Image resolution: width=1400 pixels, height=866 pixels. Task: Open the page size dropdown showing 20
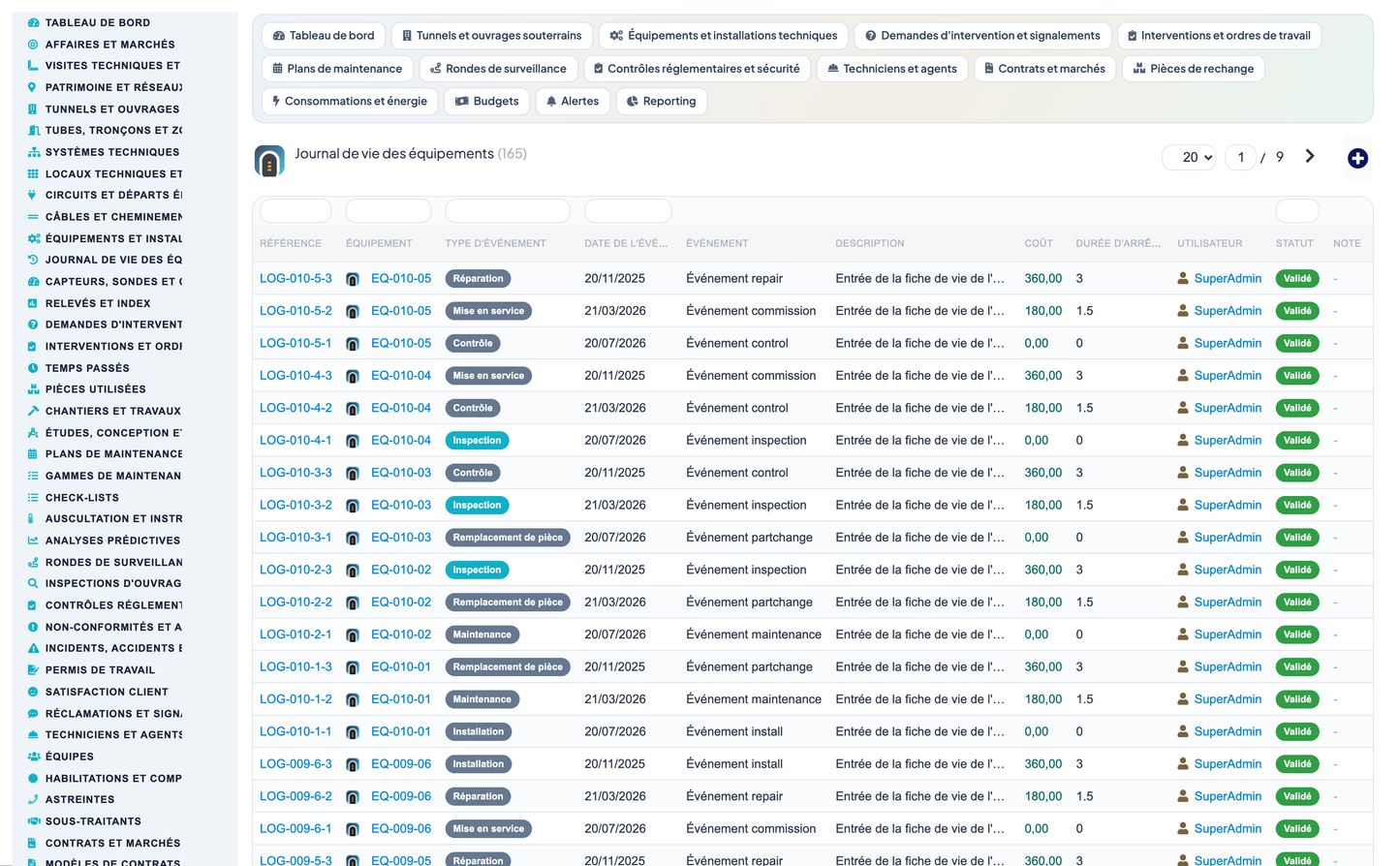[x=1190, y=157]
